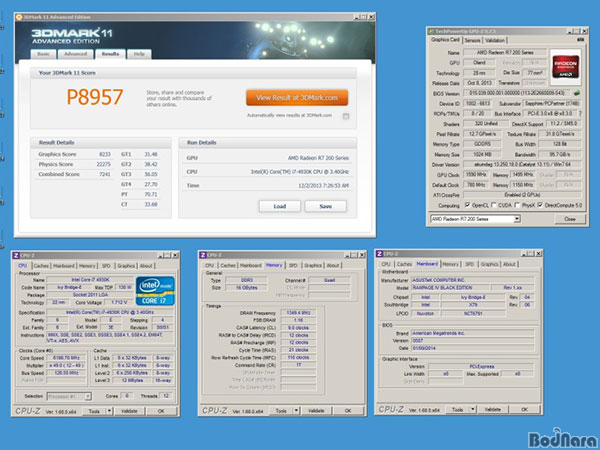Open the Advanced tab in 3DMark 11

click(x=75, y=54)
